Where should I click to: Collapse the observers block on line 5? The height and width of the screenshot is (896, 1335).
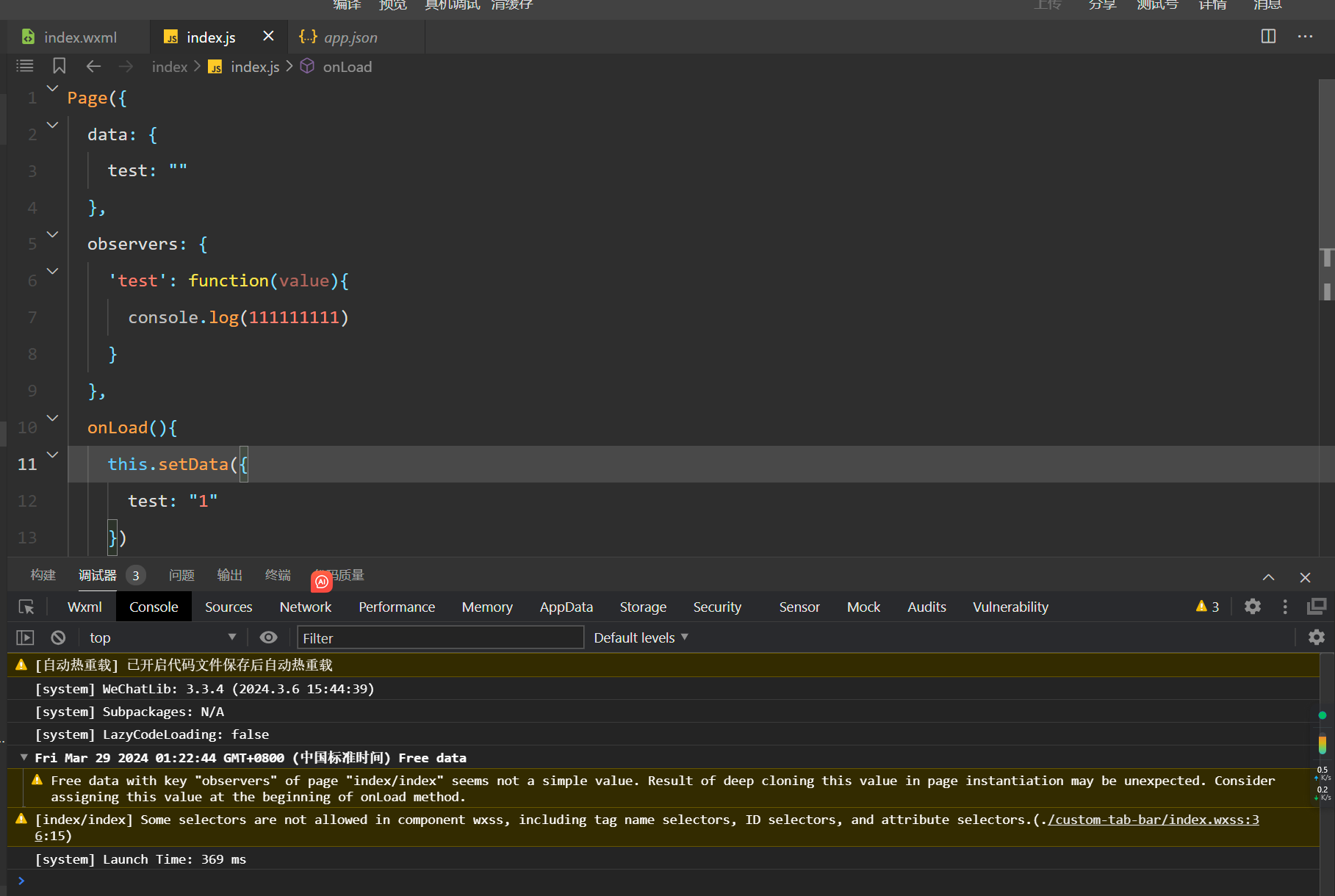[52, 234]
